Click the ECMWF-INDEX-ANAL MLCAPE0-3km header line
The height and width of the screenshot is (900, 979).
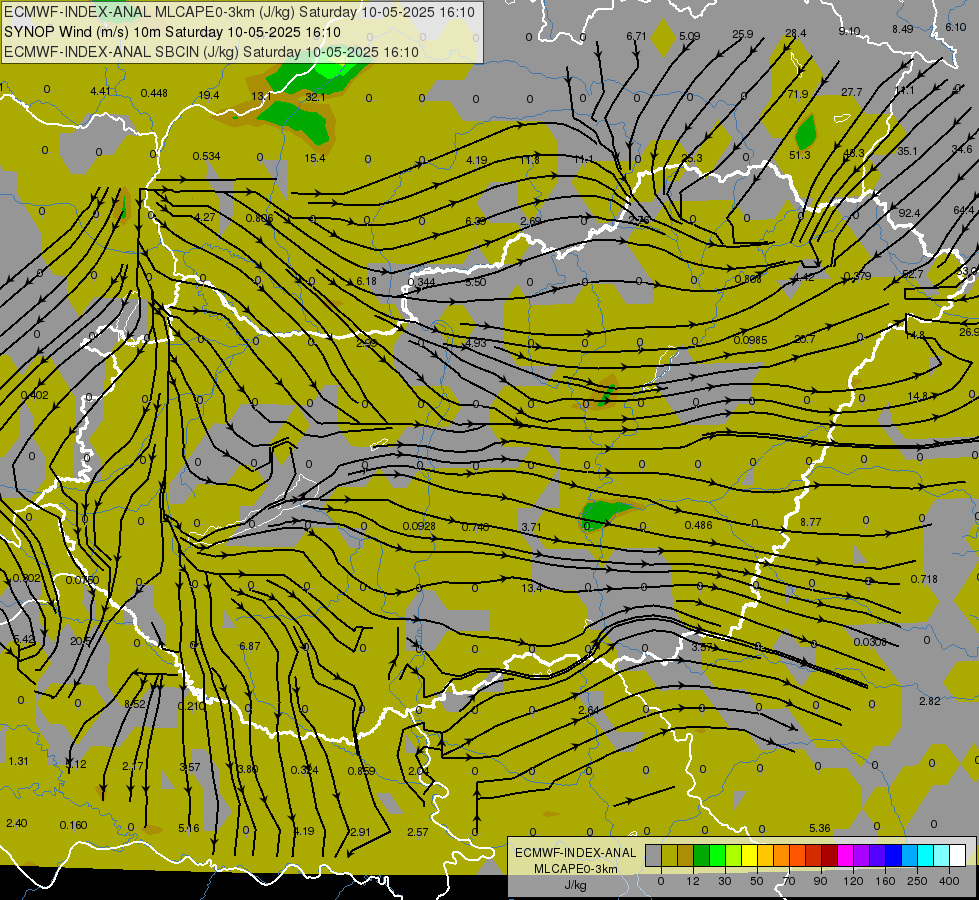click(x=239, y=12)
